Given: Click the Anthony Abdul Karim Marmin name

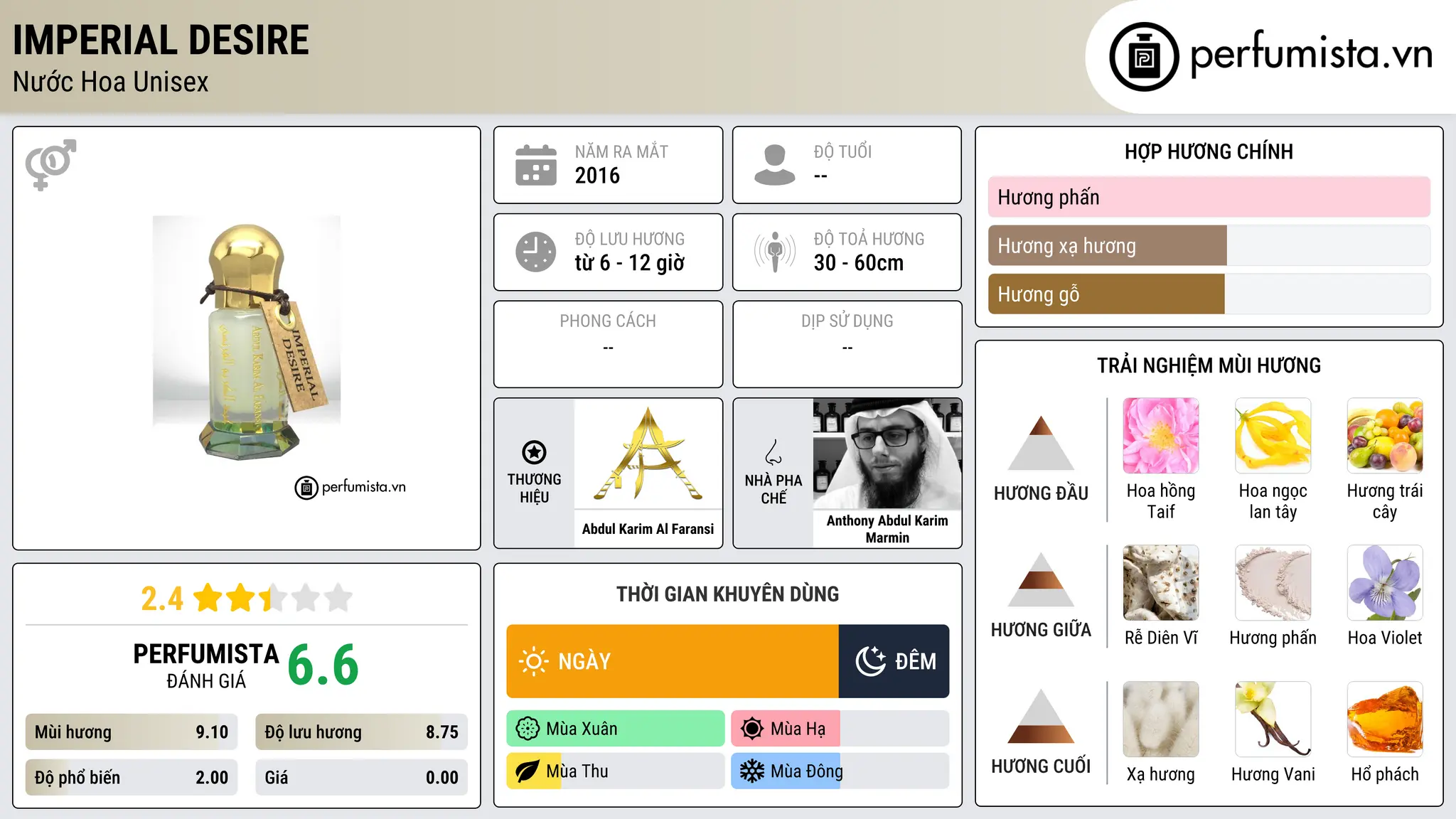Looking at the screenshot, I should click(887, 529).
